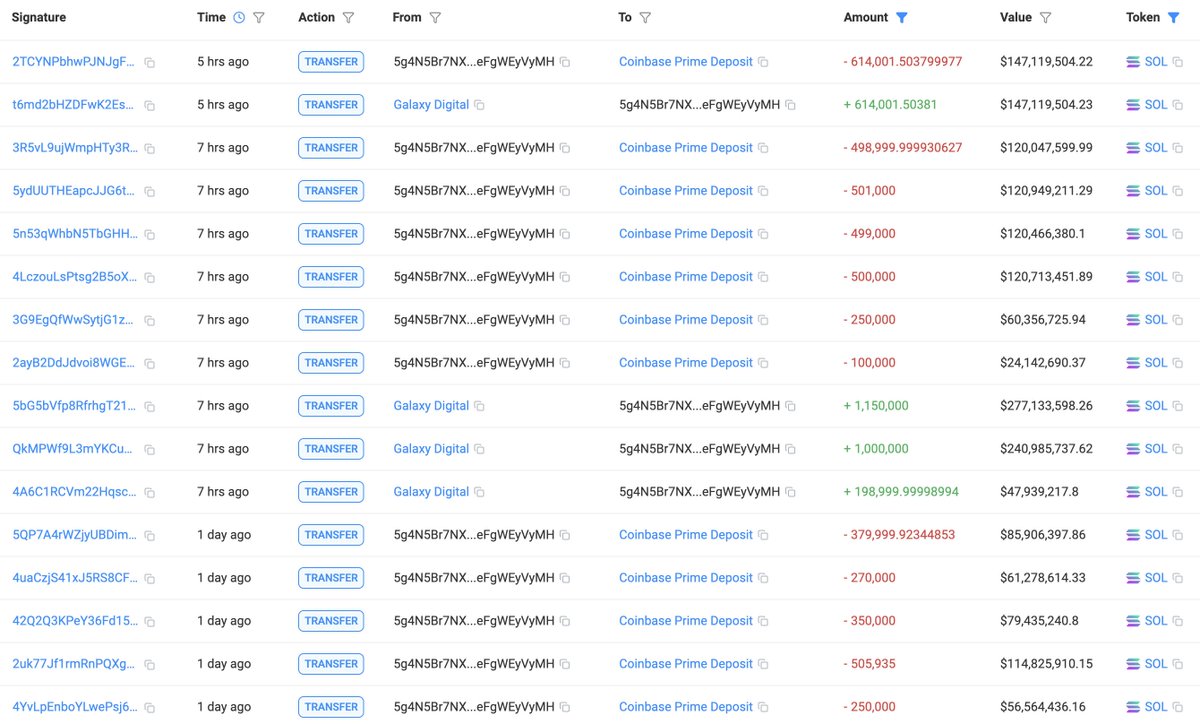The height and width of the screenshot is (724, 1200).
Task: Copy Coinbase Prime Deposit address in 2TCYNPbhwPJNJgF row
Action: (763, 62)
